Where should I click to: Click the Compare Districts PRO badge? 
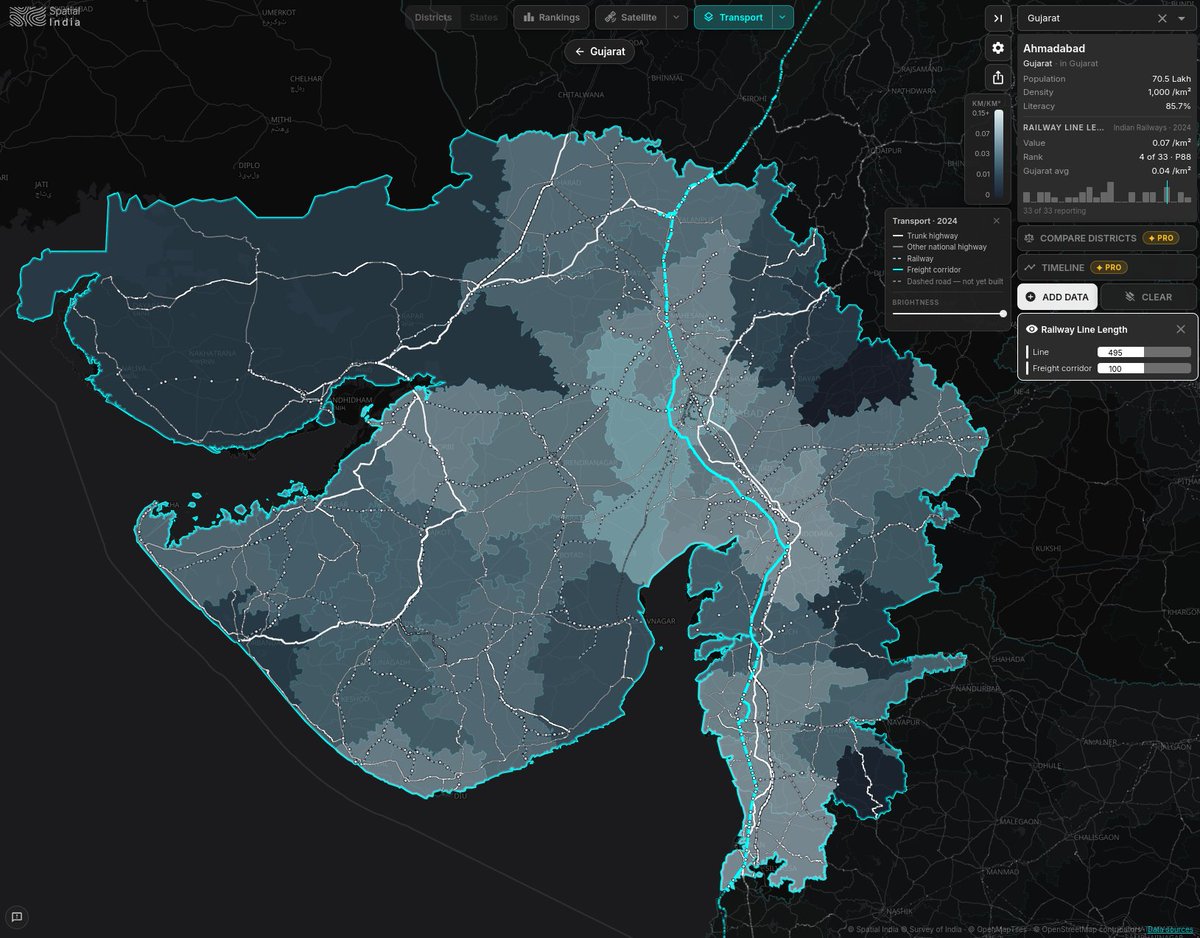click(x=1162, y=238)
